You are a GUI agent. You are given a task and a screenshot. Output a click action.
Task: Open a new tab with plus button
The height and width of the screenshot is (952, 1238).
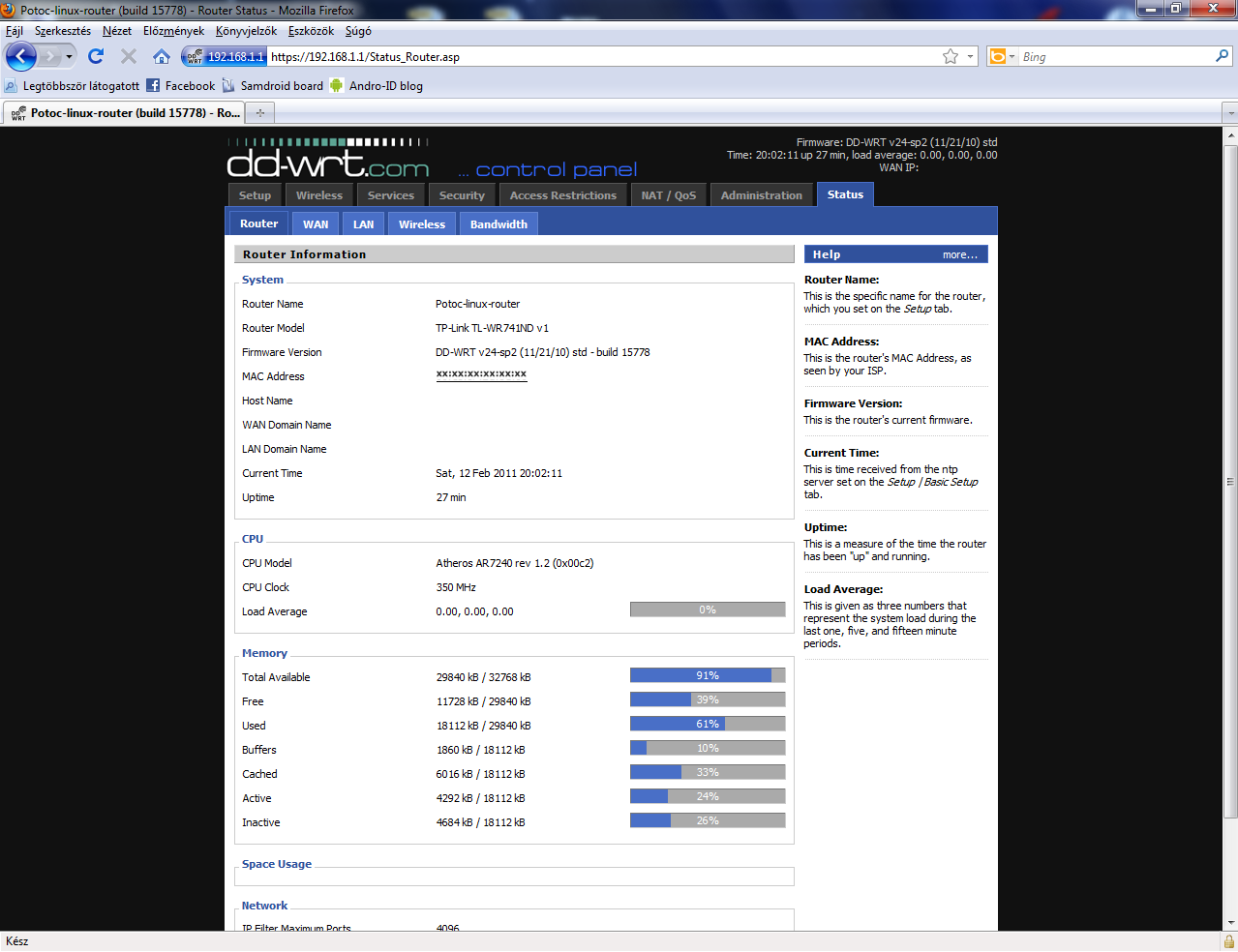259,113
